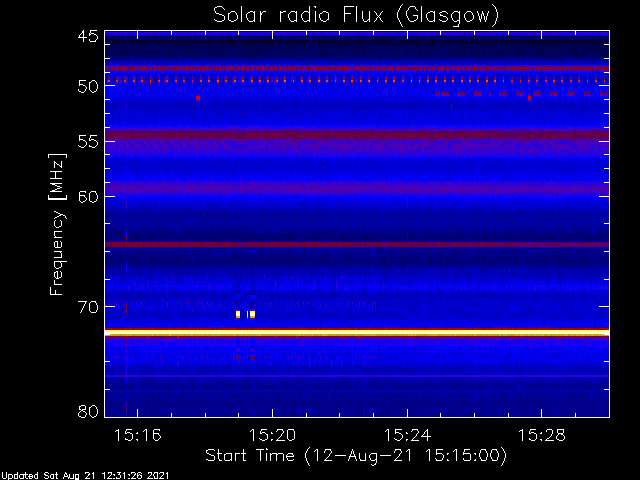Image resolution: width=640 pixels, height=480 pixels.
Task: Click the 60 frequency tick label
Action: click(x=88, y=197)
